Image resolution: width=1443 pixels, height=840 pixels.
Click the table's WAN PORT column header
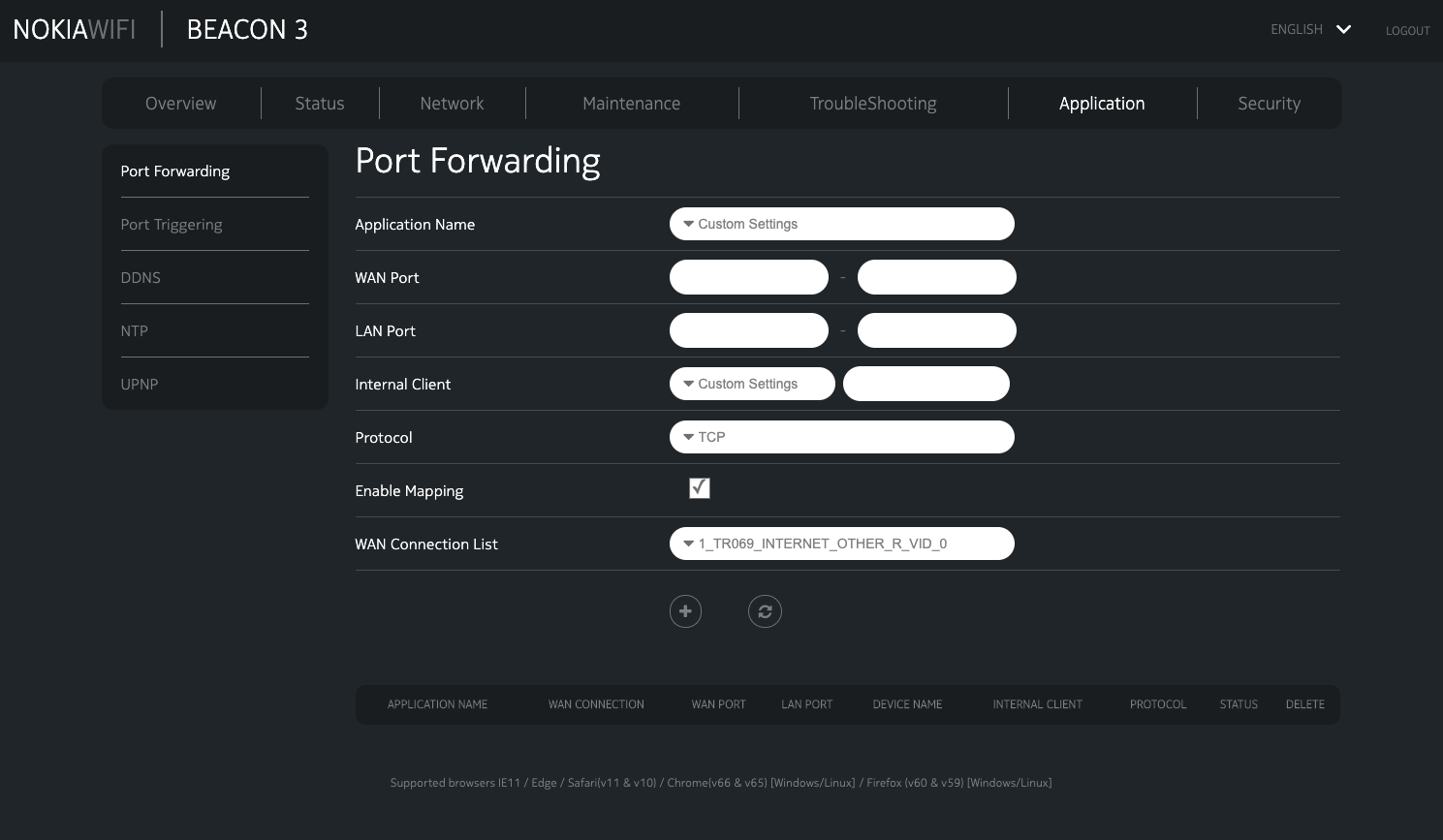point(719,704)
